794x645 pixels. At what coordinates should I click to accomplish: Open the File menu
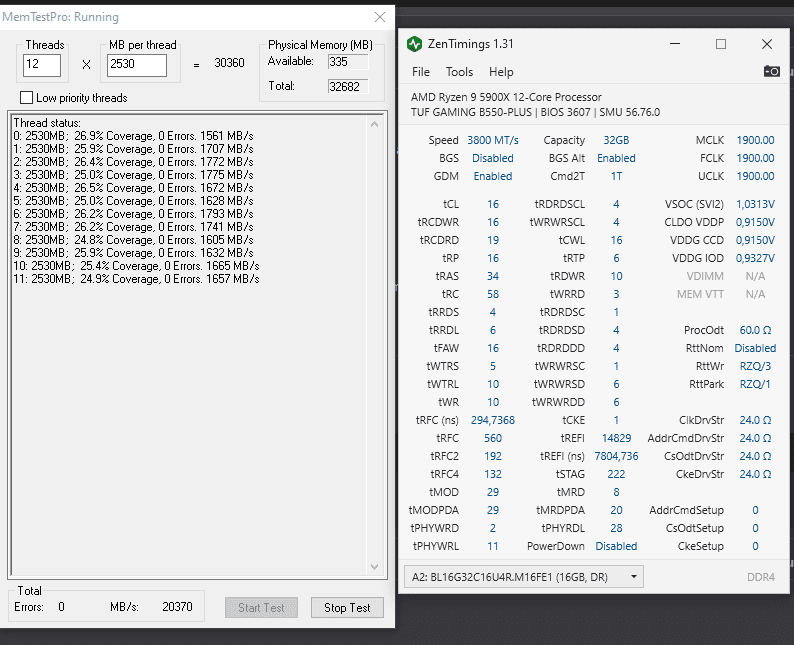[x=421, y=72]
